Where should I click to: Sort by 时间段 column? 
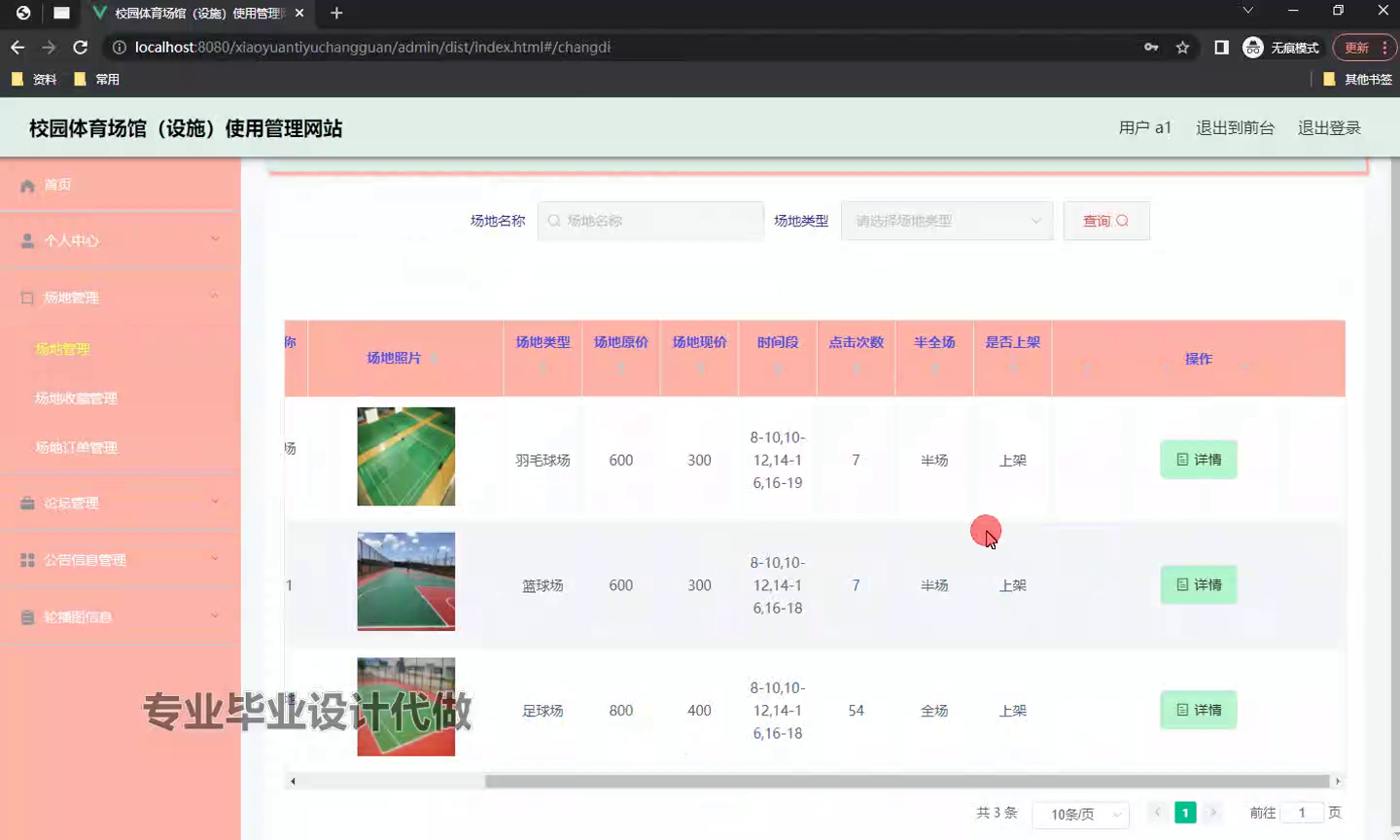coord(778,358)
